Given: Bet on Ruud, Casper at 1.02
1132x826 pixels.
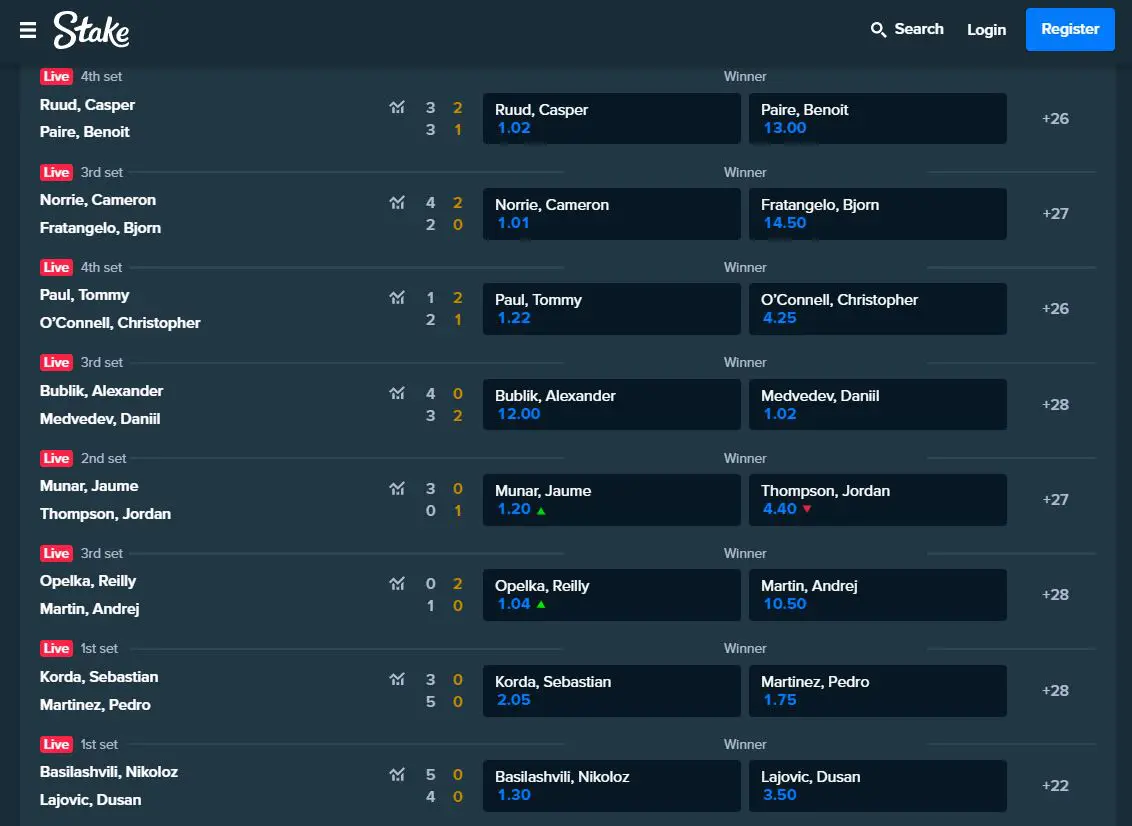Looking at the screenshot, I should pyautogui.click(x=611, y=118).
